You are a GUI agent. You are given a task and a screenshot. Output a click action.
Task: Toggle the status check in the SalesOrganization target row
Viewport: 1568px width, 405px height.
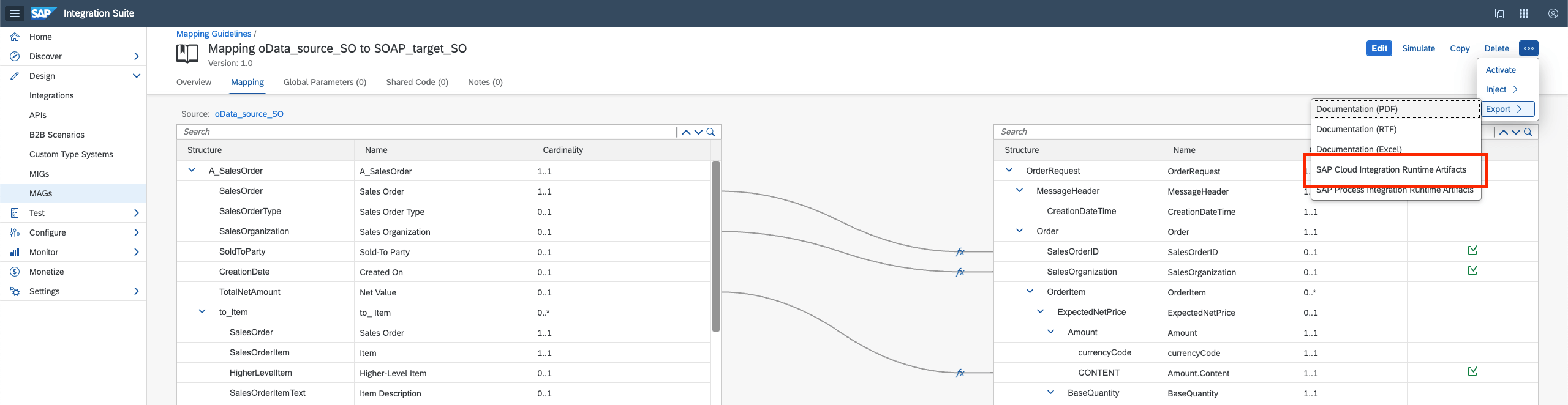pos(1472,270)
